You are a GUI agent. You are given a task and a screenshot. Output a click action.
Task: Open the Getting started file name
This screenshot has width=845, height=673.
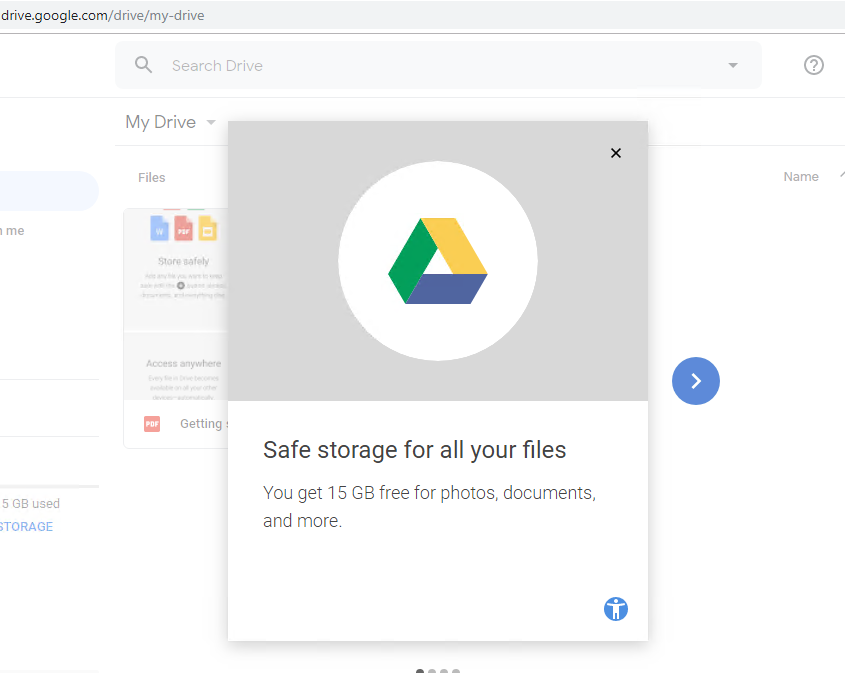(204, 424)
